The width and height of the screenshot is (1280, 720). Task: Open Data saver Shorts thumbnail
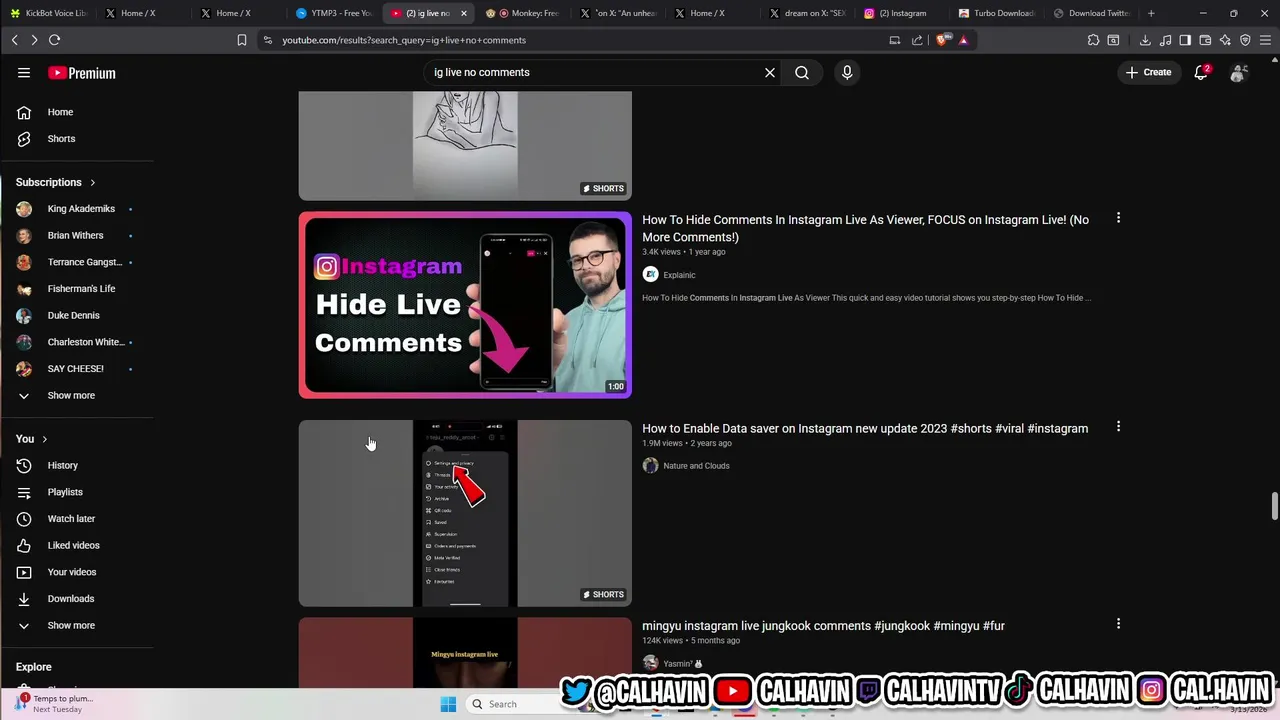point(465,513)
